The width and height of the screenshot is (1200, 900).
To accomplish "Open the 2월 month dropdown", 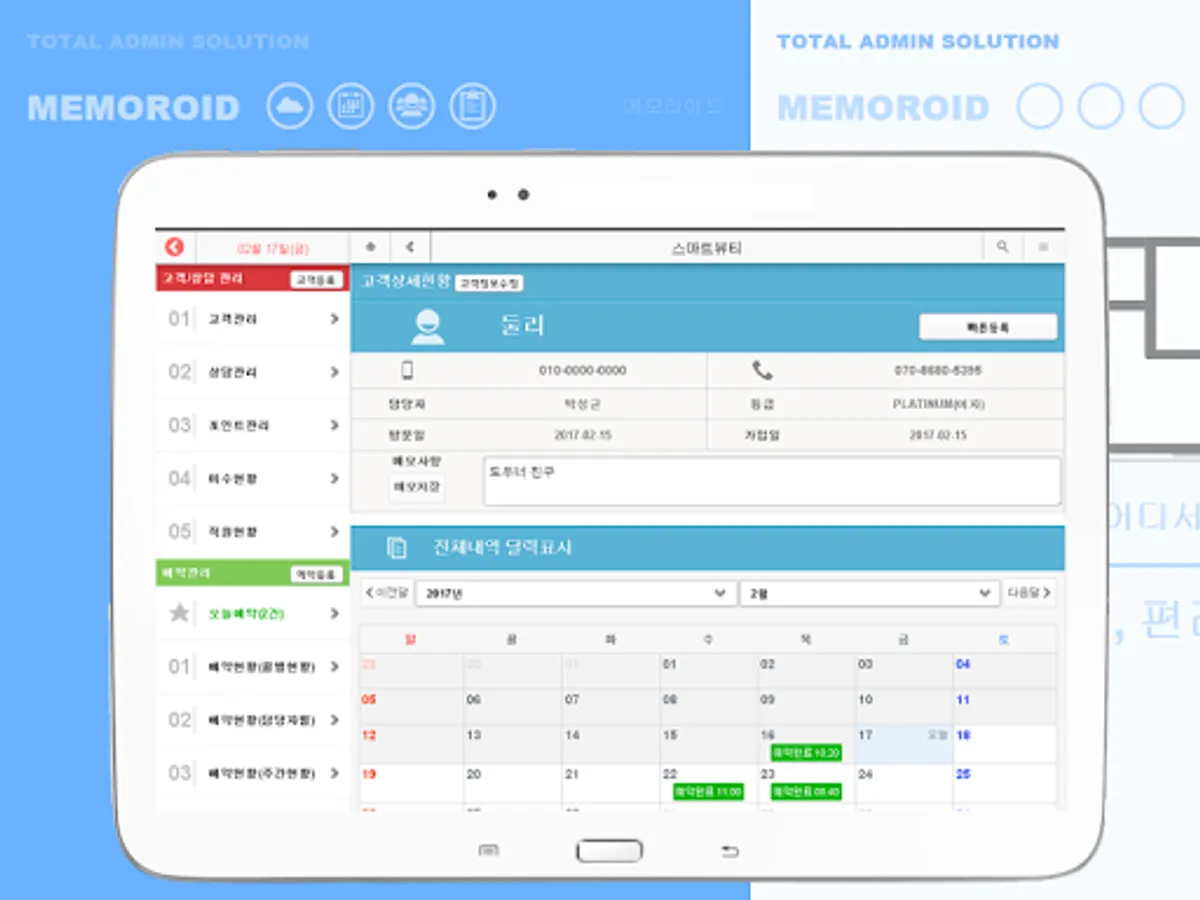I will click(869, 593).
